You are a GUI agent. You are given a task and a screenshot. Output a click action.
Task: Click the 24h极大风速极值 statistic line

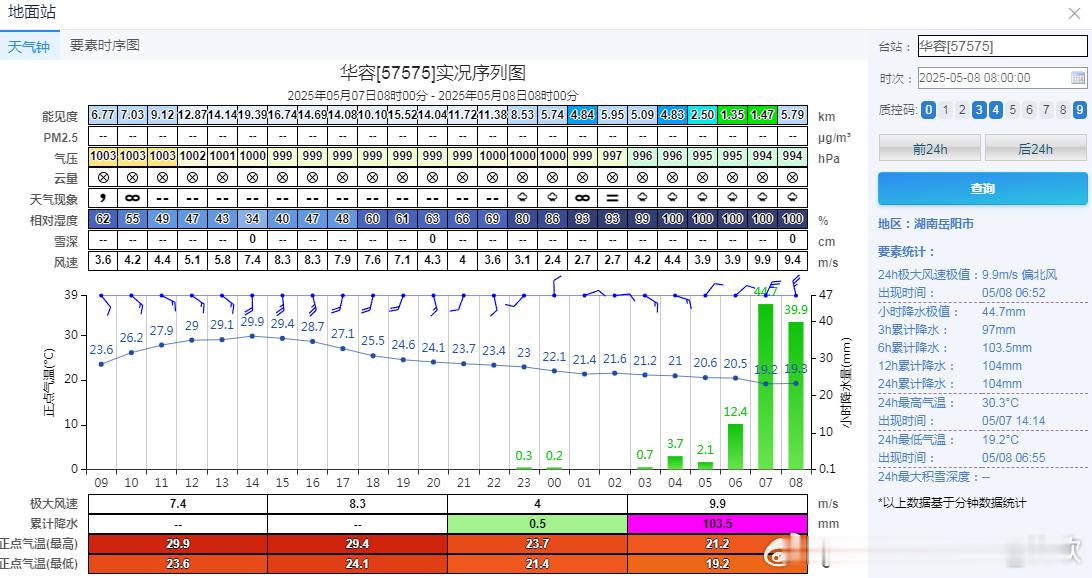click(967, 274)
